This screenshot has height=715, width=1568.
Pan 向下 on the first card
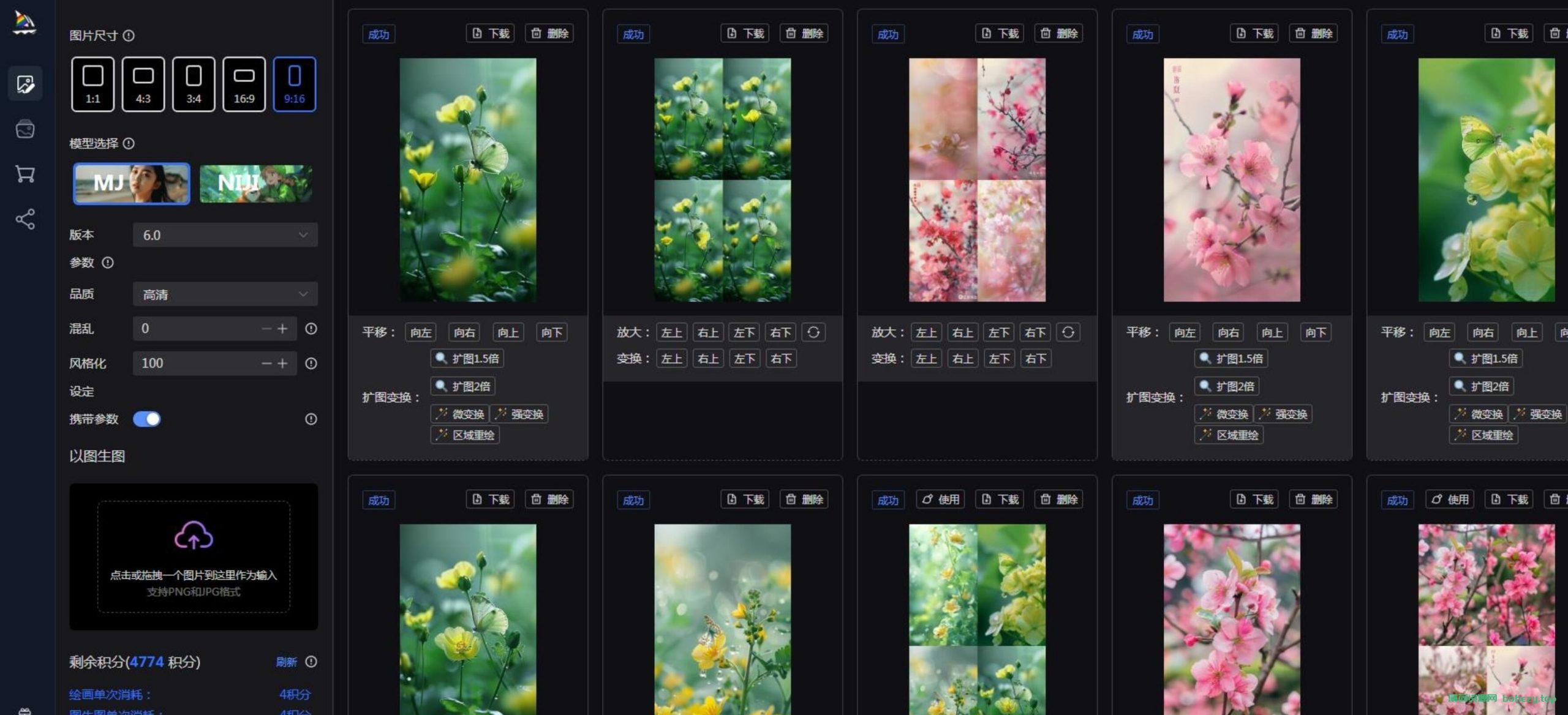click(x=552, y=332)
